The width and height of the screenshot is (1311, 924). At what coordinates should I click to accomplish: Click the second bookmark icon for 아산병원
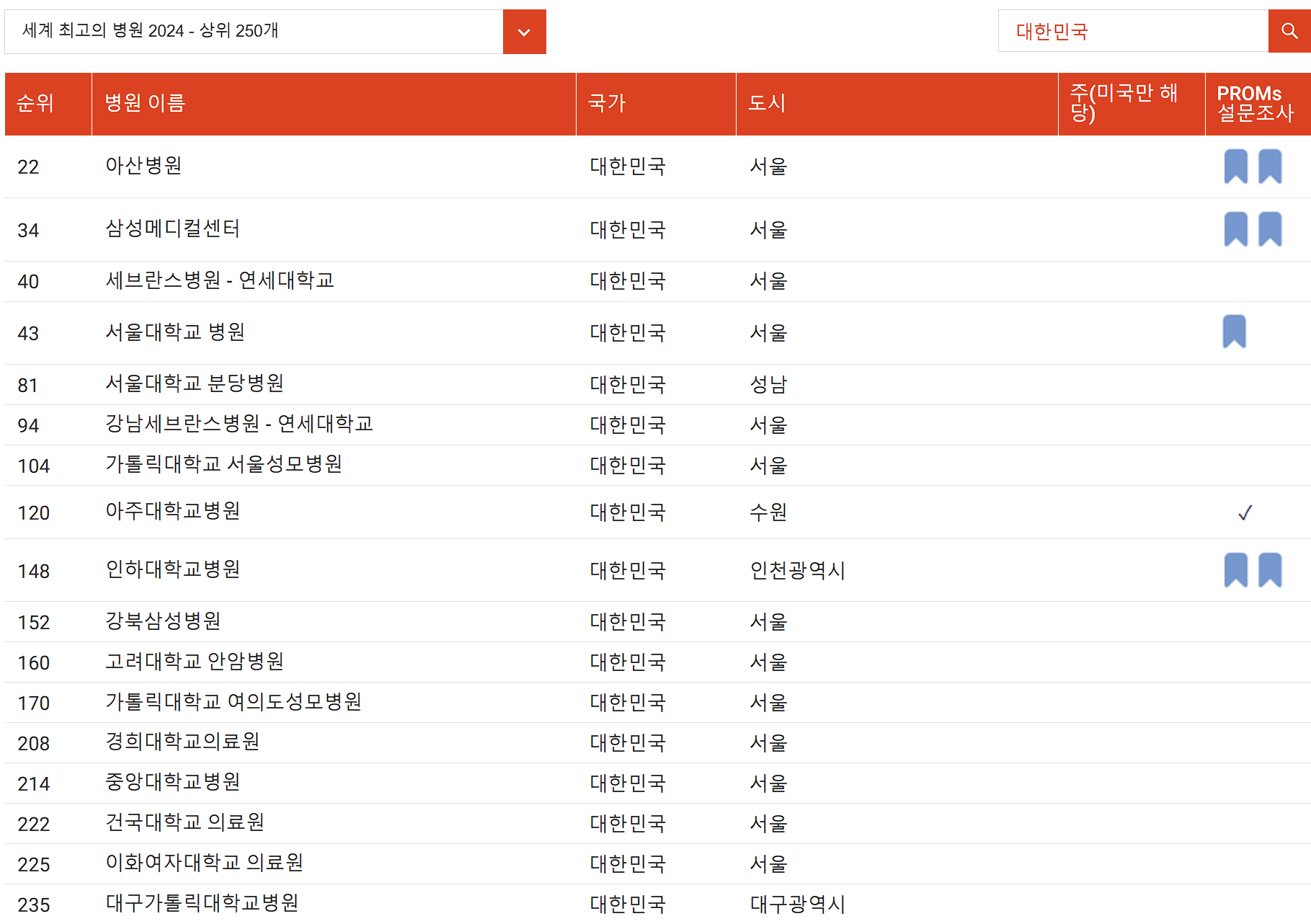(x=1270, y=166)
